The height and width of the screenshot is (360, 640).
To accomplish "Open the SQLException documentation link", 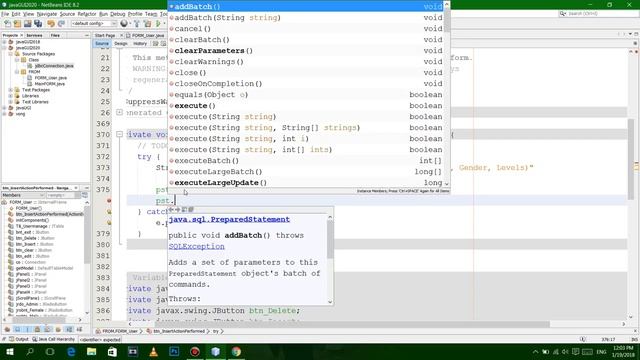I will (x=196, y=247).
